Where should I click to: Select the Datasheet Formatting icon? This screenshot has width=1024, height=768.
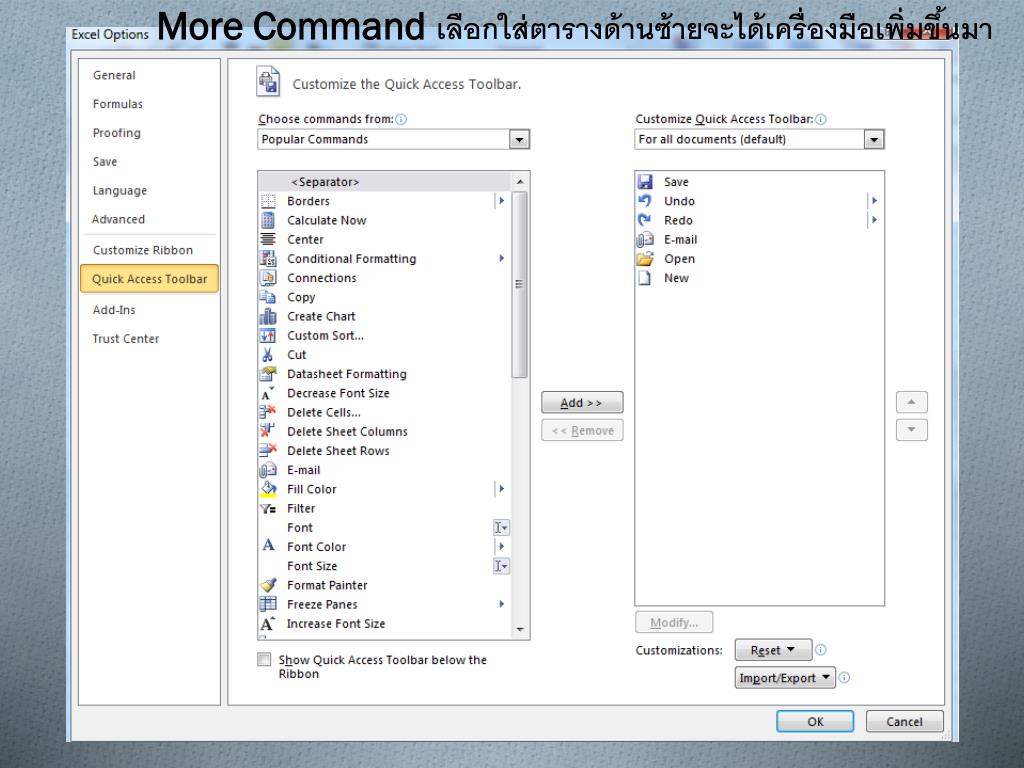click(x=268, y=374)
